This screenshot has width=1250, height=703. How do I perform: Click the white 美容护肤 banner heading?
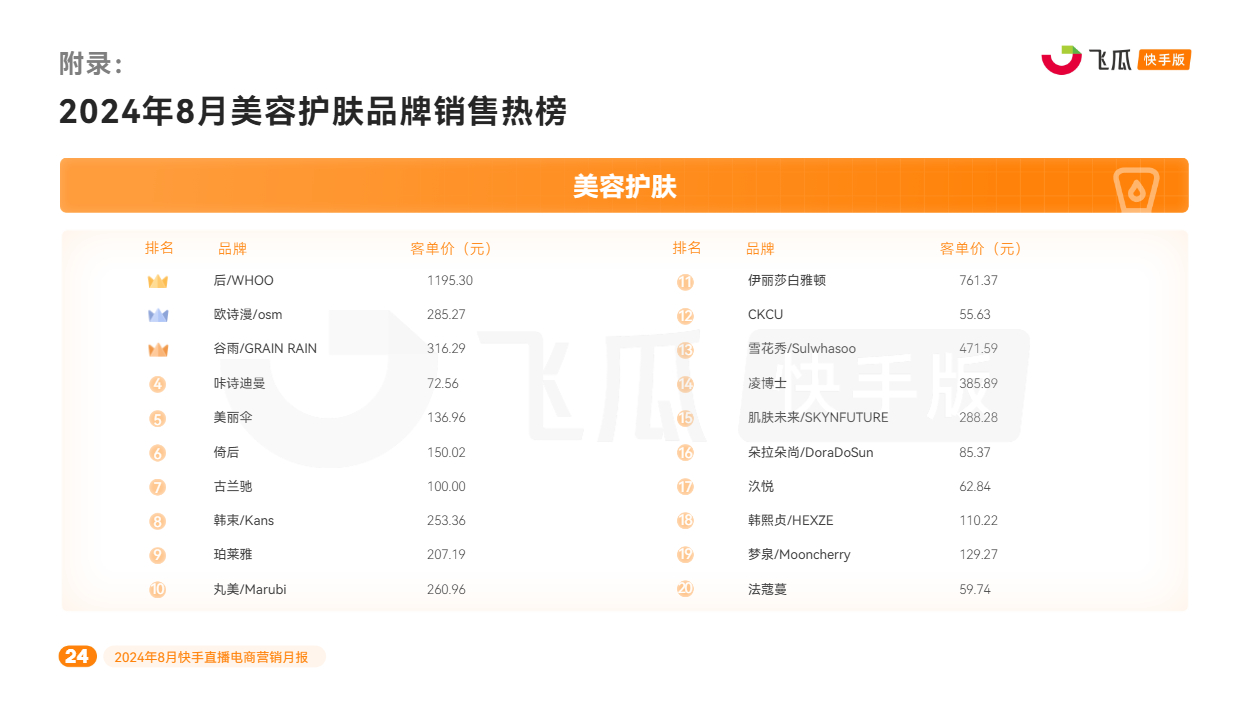pyautogui.click(x=625, y=187)
